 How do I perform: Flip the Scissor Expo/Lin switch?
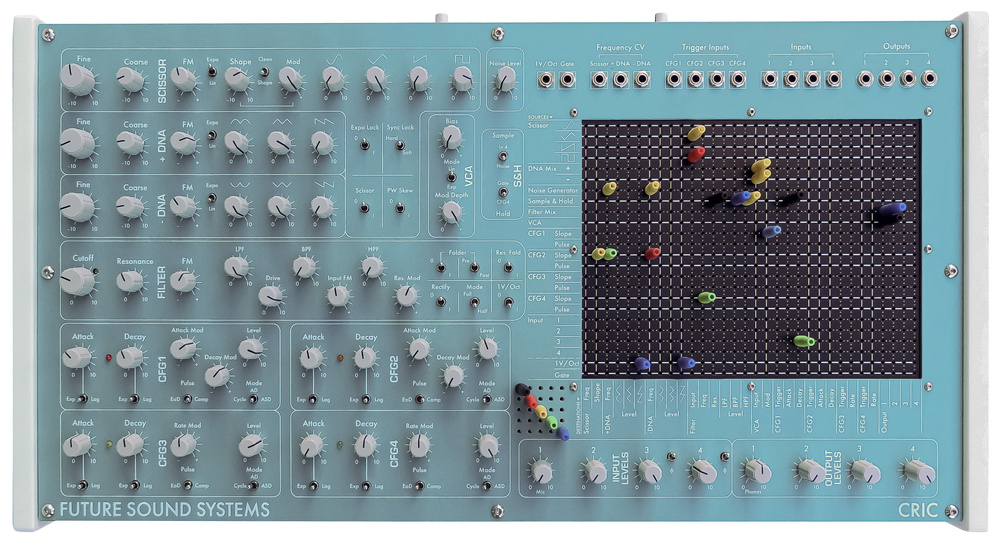click(x=212, y=71)
